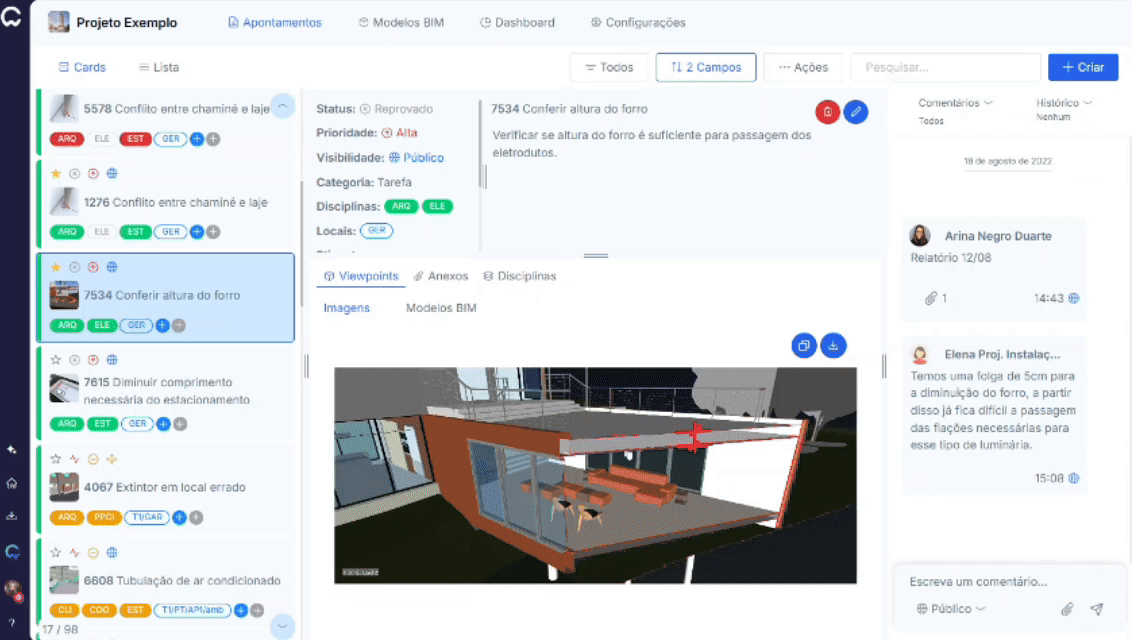Expand the Comentários filter dropdown
The width and height of the screenshot is (1132, 640).
[955, 103]
